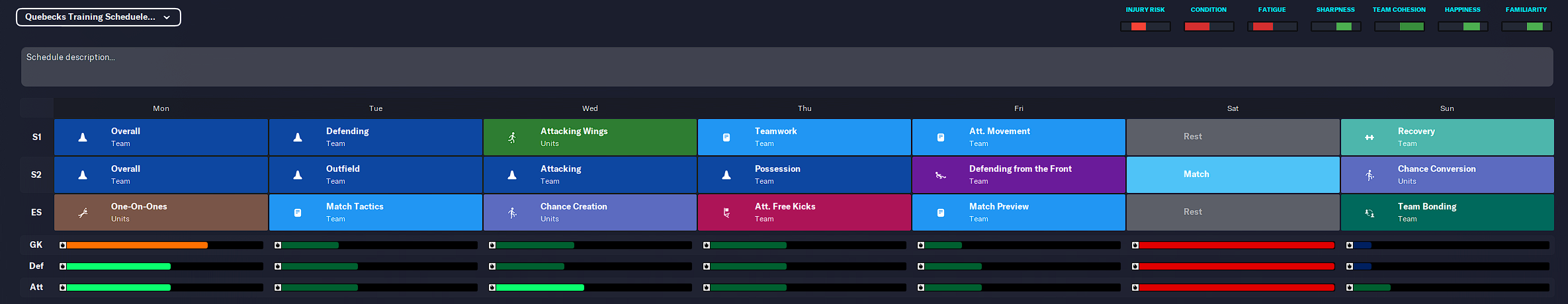
Task: Click the Fatigue indicator
Action: (1272, 26)
